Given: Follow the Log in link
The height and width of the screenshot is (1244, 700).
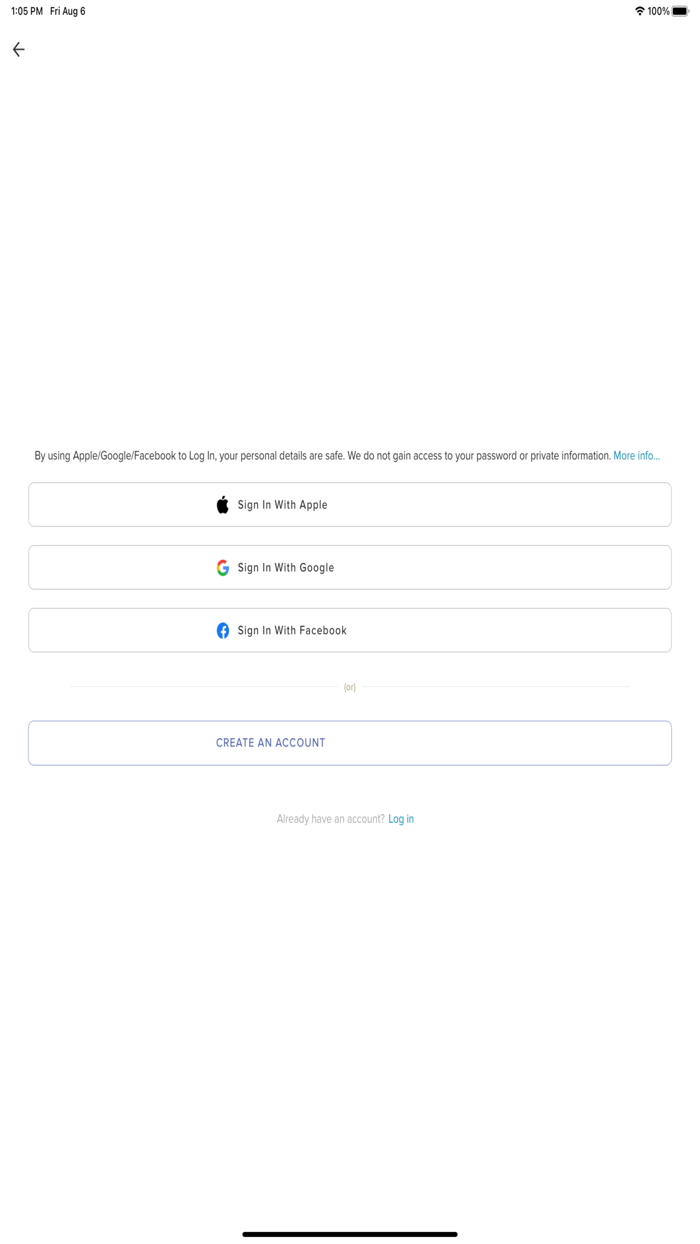Looking at the screenshot, I should [x=401, y=819].
